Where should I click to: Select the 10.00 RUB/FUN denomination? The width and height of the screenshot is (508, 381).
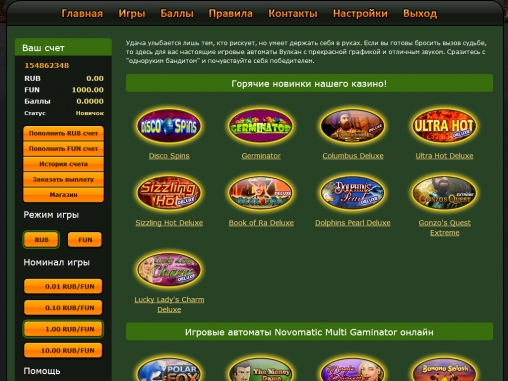tap(63, 350)
